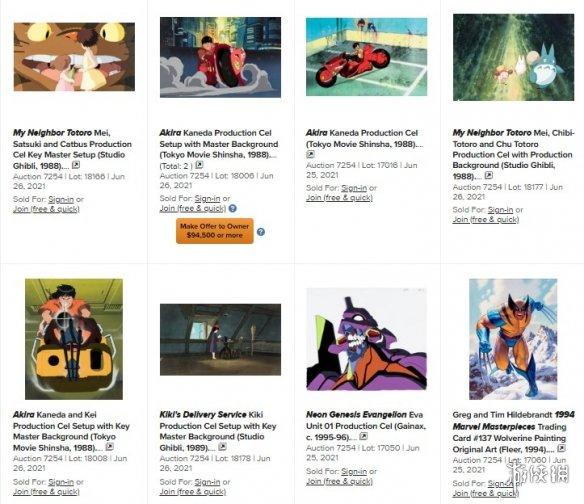Click external link icon for Kaneda and Kei lot
This screenshot has height=504, width=584.
(110, 446)
